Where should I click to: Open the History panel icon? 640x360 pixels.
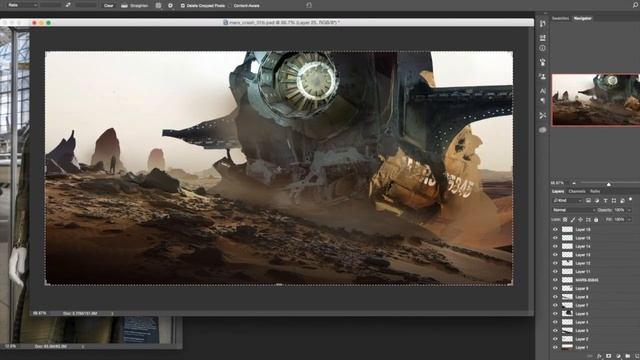542,24
